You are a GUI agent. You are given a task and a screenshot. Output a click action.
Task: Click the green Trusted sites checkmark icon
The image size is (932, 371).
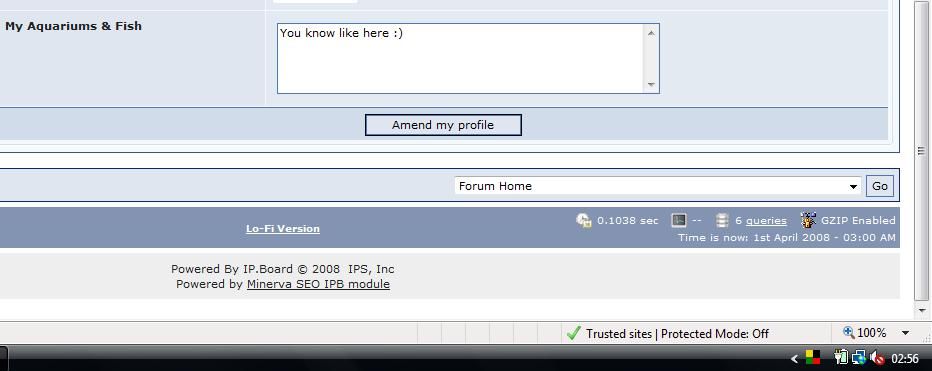coord(573,334)
